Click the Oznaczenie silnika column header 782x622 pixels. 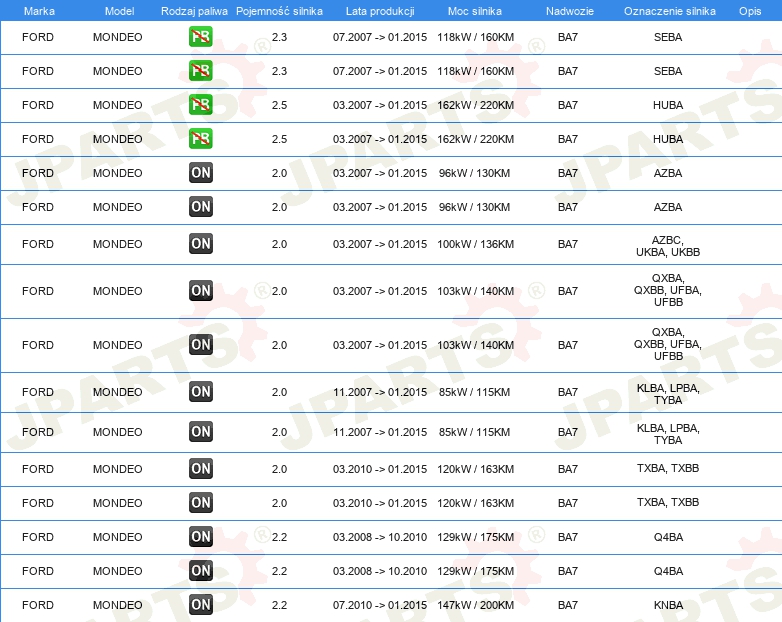click(670, 11)
